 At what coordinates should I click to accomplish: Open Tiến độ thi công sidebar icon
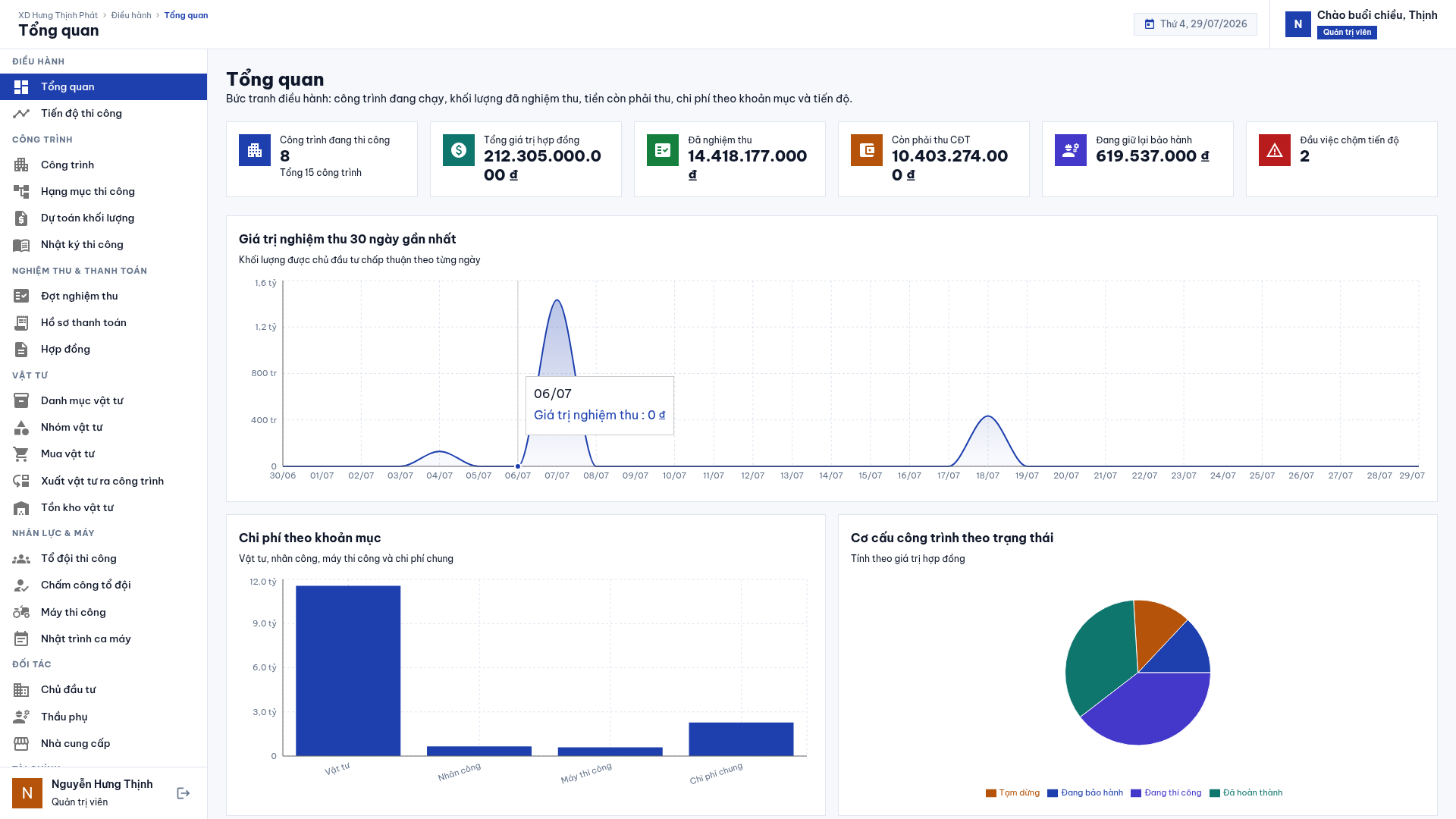[21, 114]
